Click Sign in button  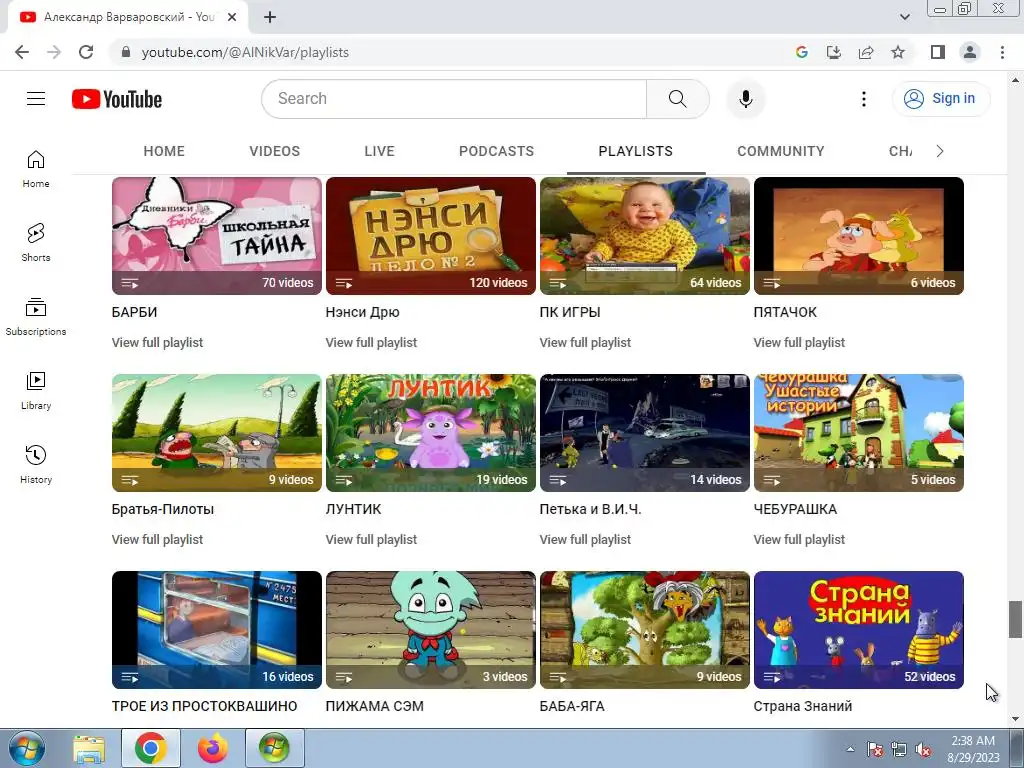pyautogui.click(x=940, y=99)
